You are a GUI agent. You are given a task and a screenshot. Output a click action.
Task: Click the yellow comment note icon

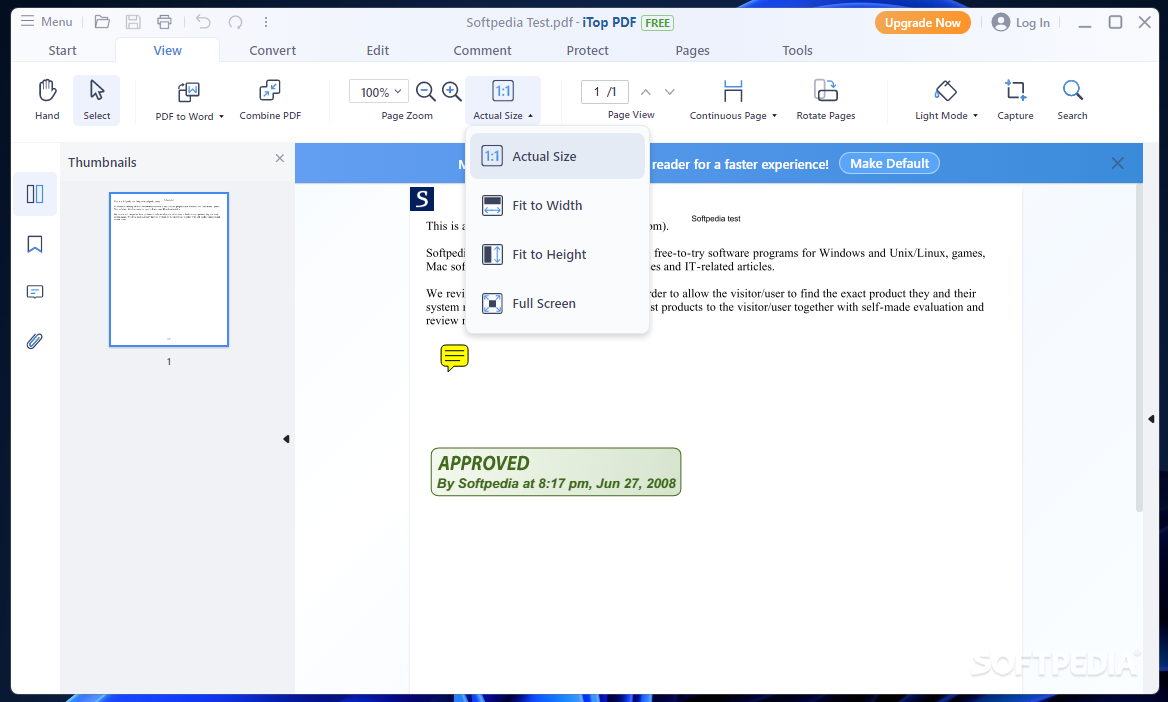(x=454, y=358)
